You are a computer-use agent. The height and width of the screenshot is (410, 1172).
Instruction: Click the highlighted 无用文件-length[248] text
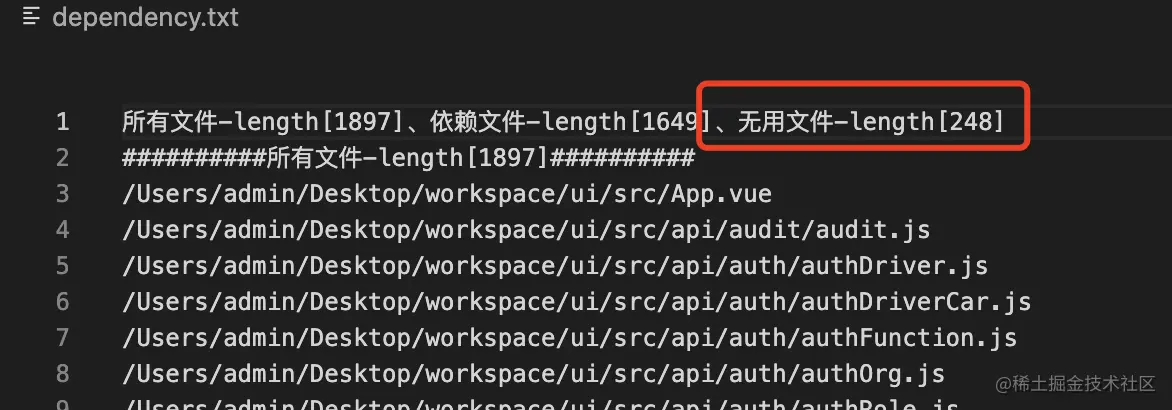click(x=871, y=122)
